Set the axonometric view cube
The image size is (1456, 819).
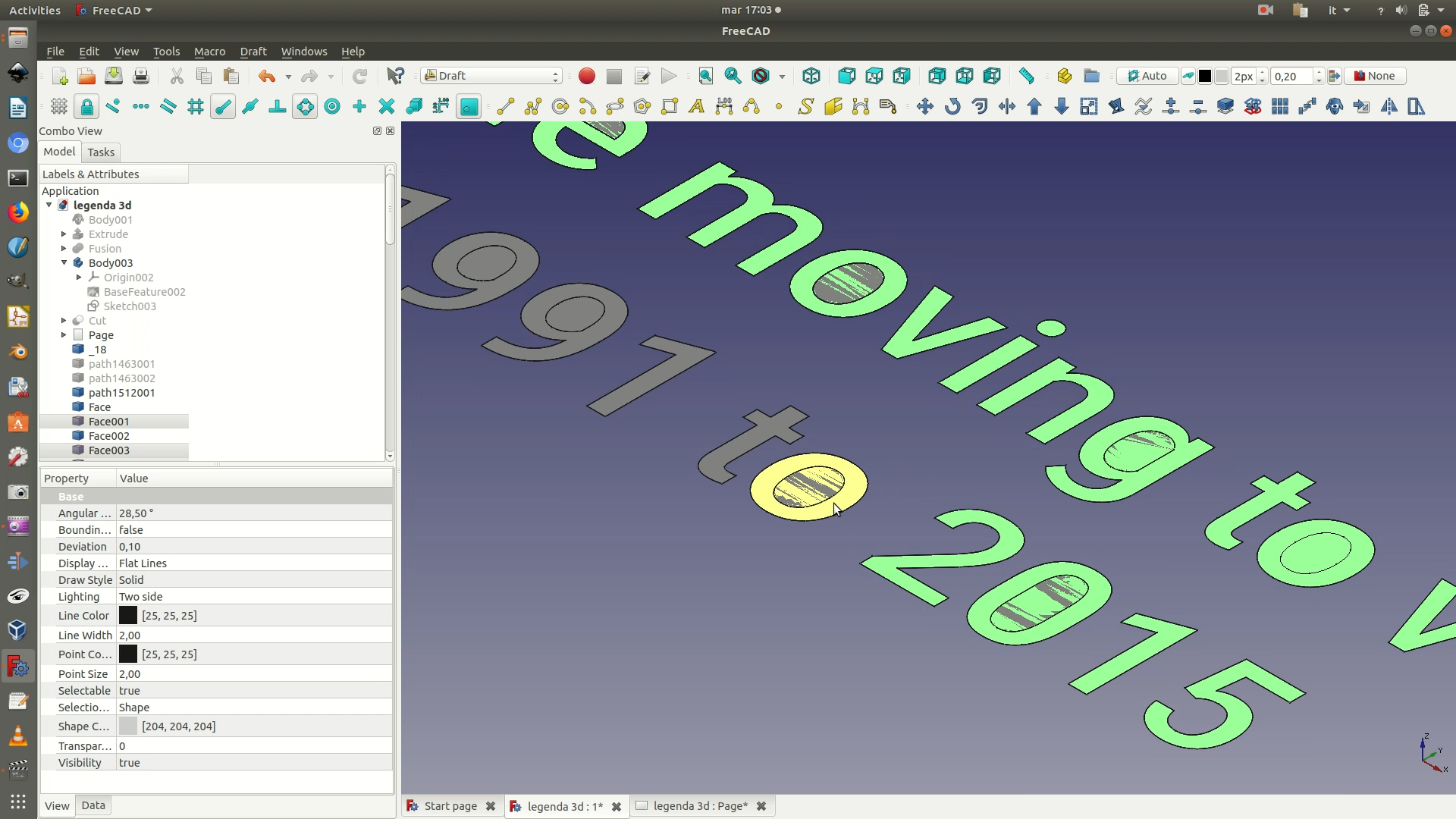pos(811,76)
